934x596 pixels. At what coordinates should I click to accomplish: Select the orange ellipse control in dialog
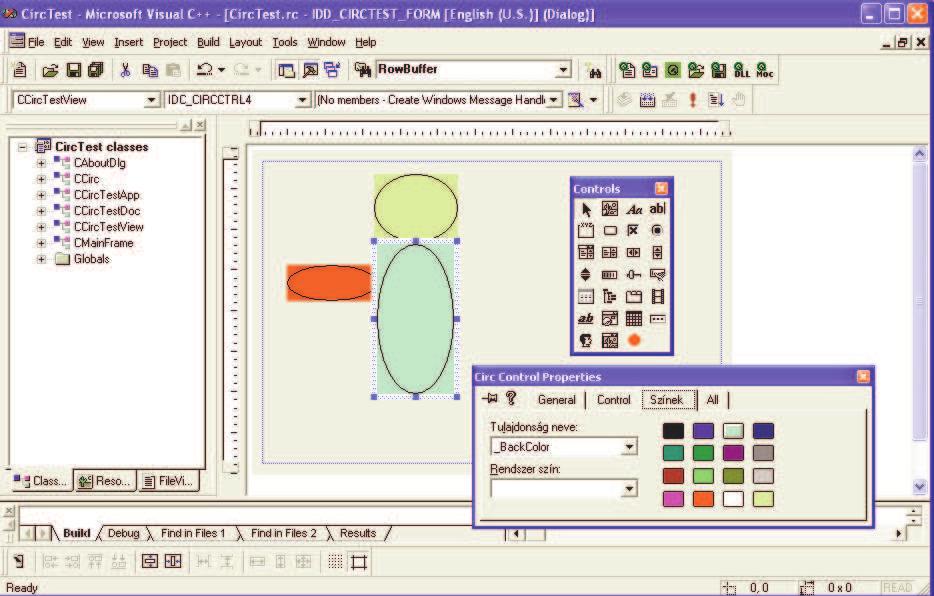tap(329, 283)
